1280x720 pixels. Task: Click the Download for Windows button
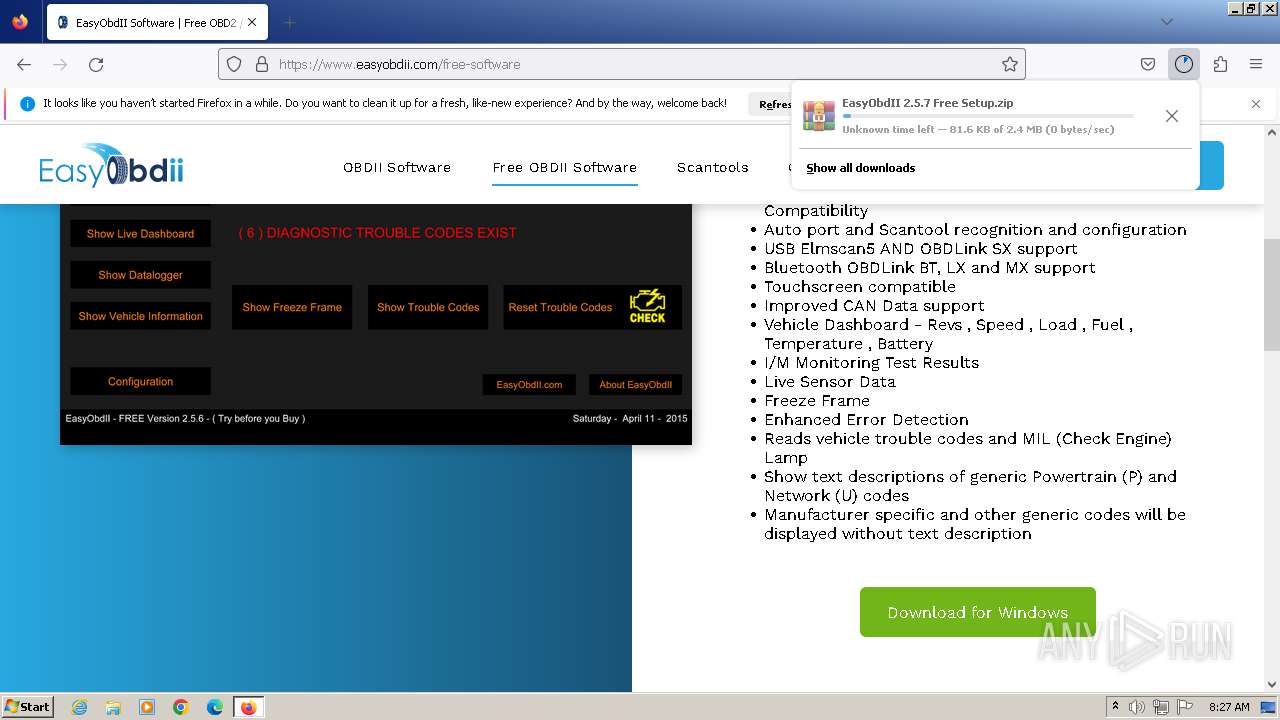[x=978, y=612]
